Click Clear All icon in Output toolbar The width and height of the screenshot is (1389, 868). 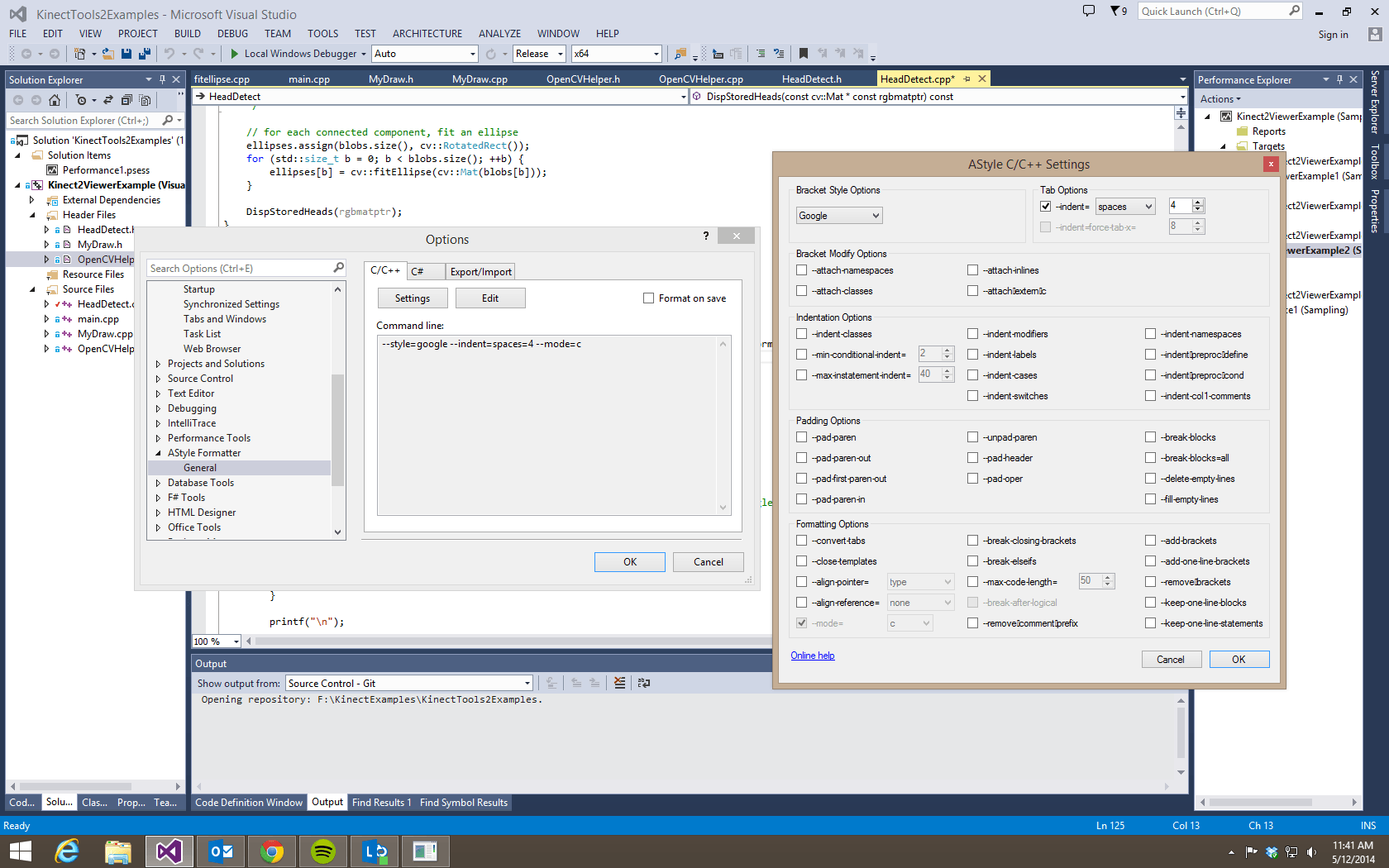(x=620, y=683)
